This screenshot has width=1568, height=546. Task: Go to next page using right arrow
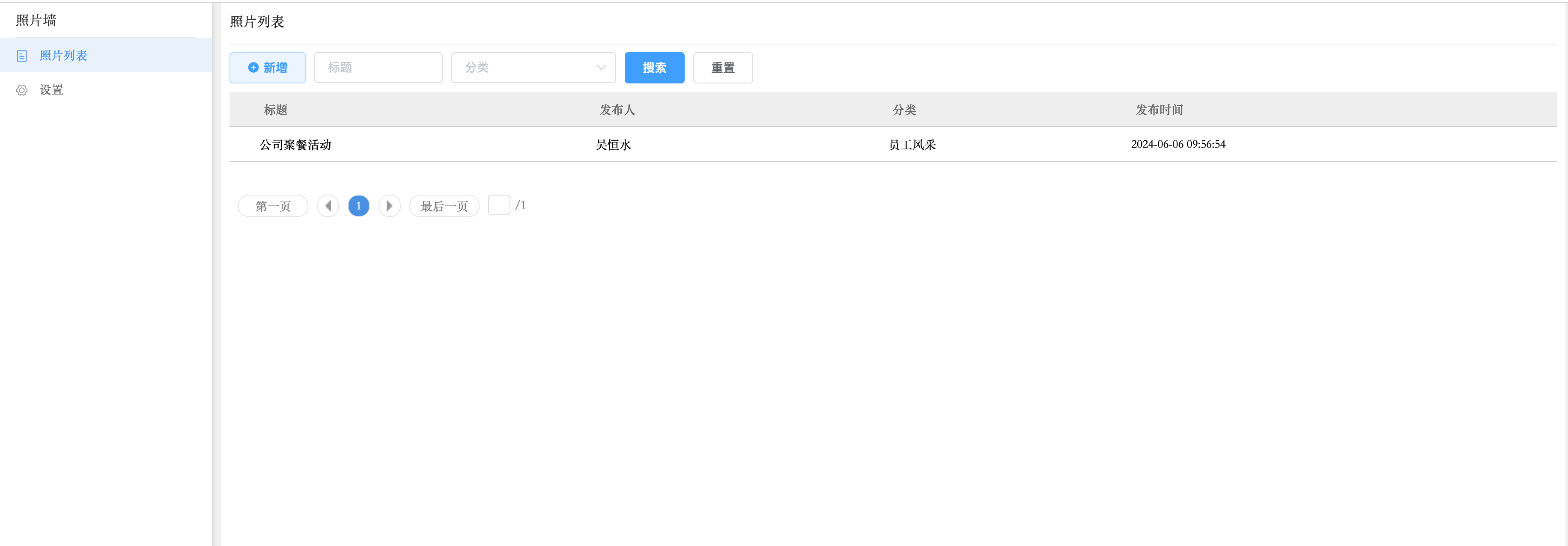pyautogui.click(x=389, y=205)
